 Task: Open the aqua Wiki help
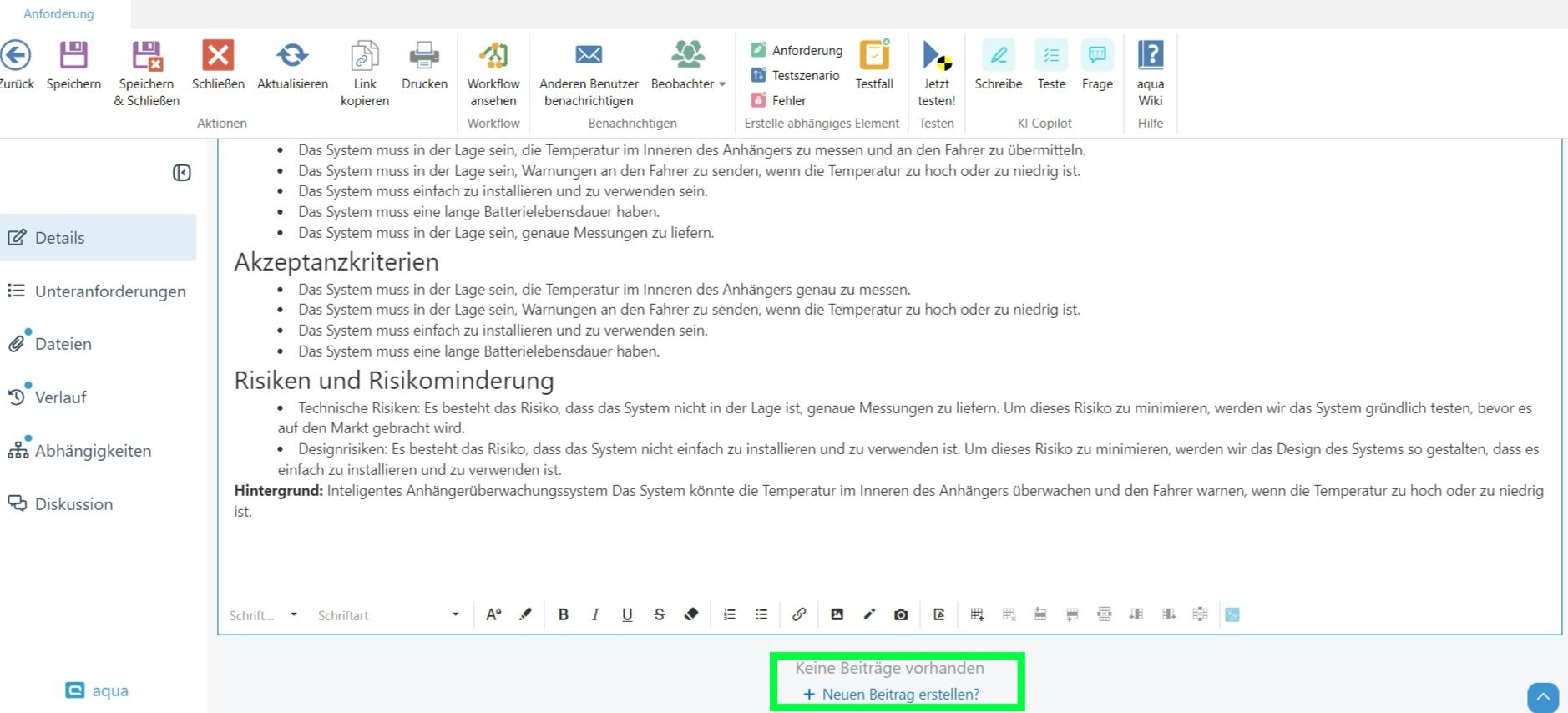coord(1150,56)
